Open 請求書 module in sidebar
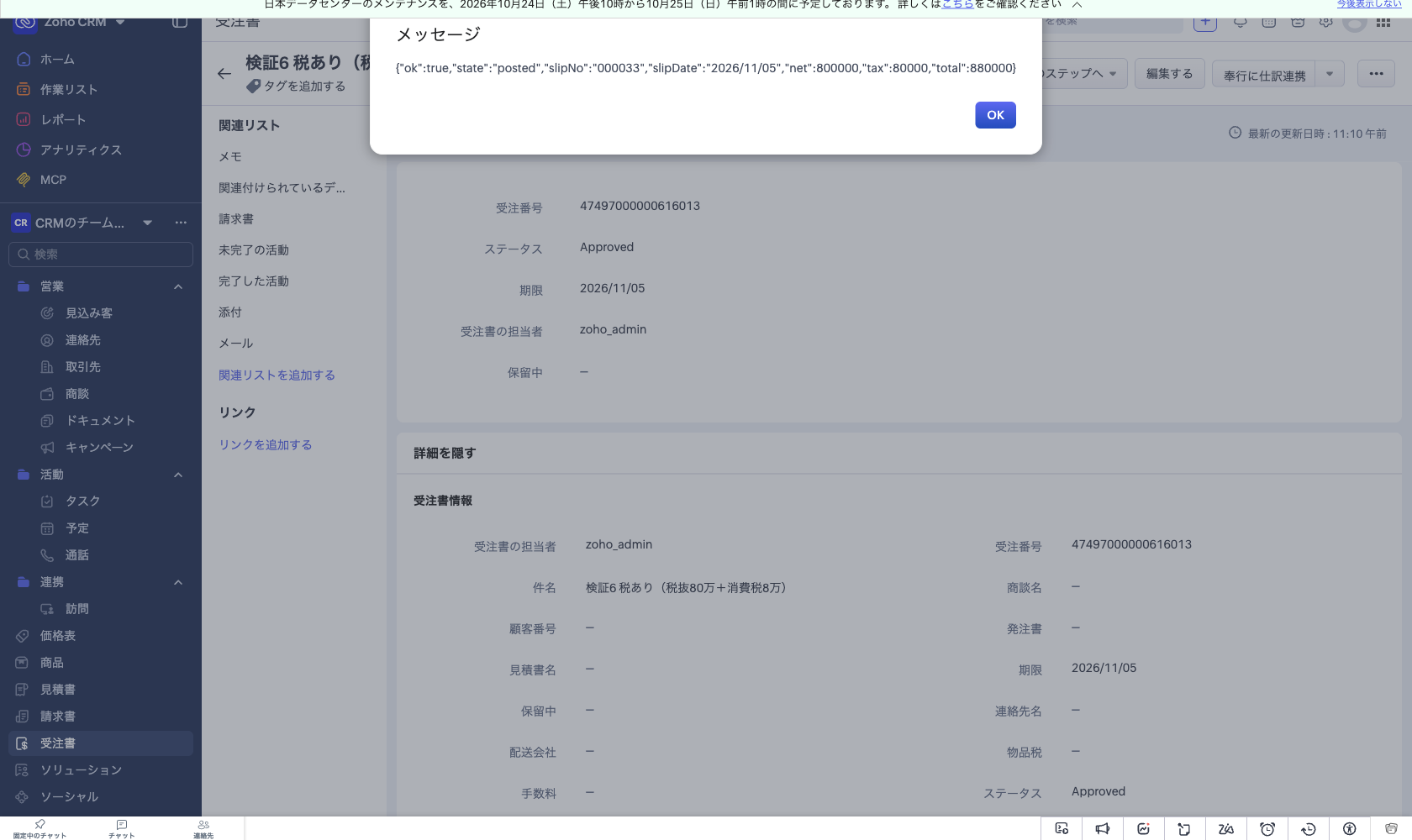1412x840 pixels. 101,717
